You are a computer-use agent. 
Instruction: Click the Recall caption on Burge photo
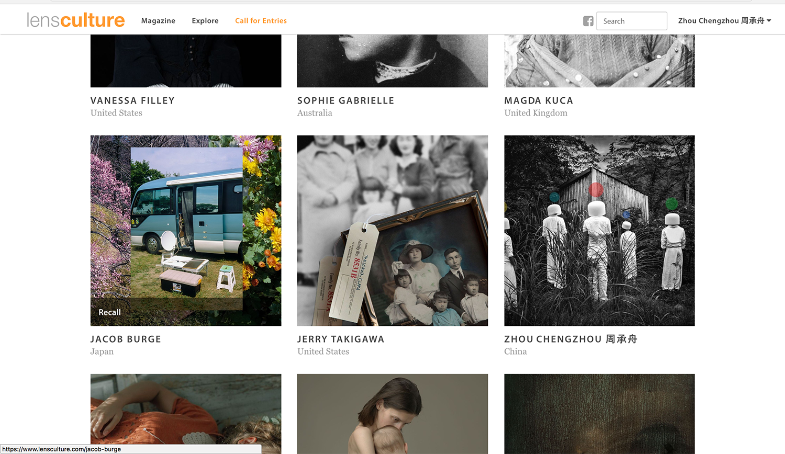click(110, 312)
